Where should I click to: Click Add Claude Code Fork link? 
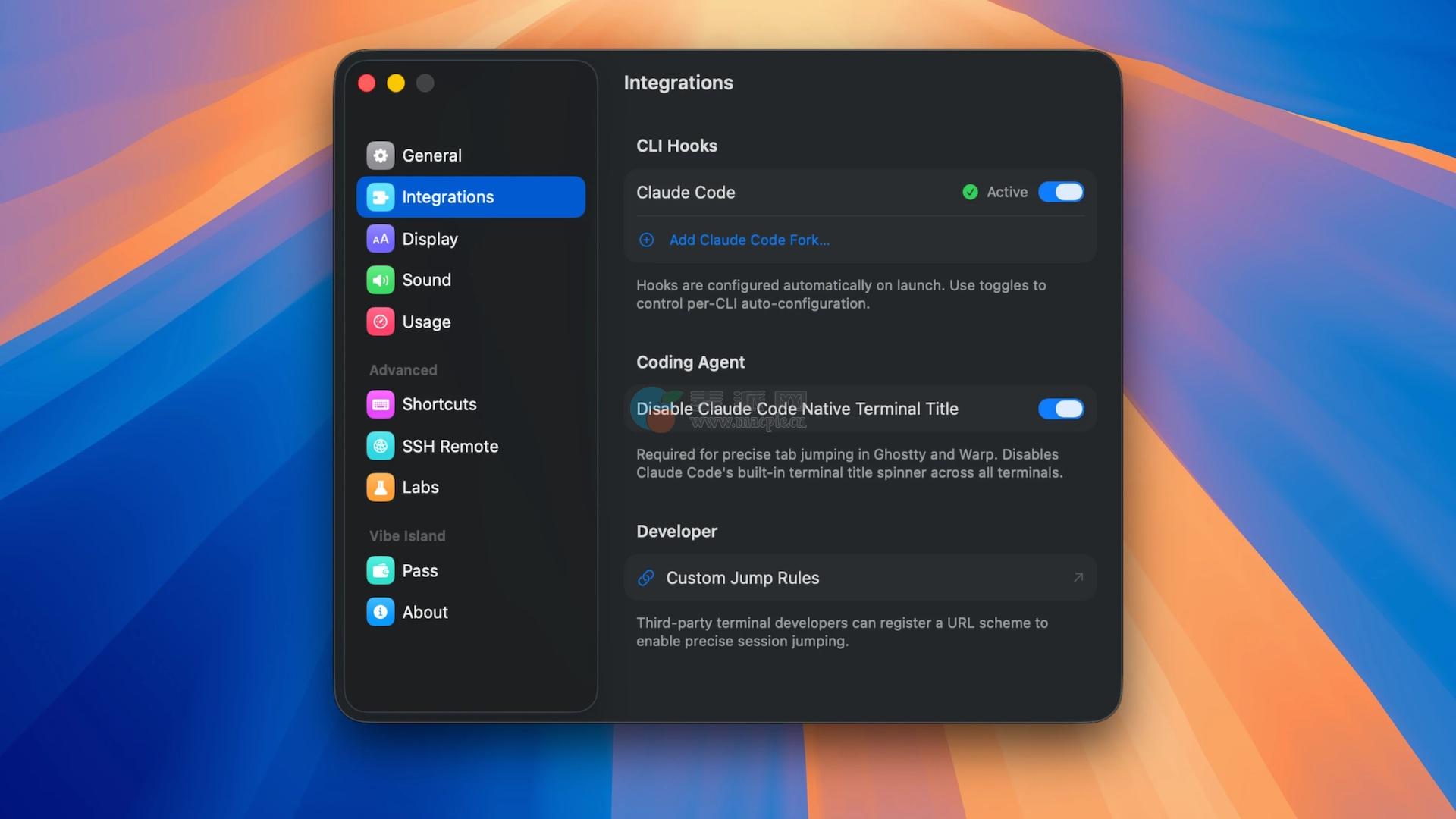749,240
